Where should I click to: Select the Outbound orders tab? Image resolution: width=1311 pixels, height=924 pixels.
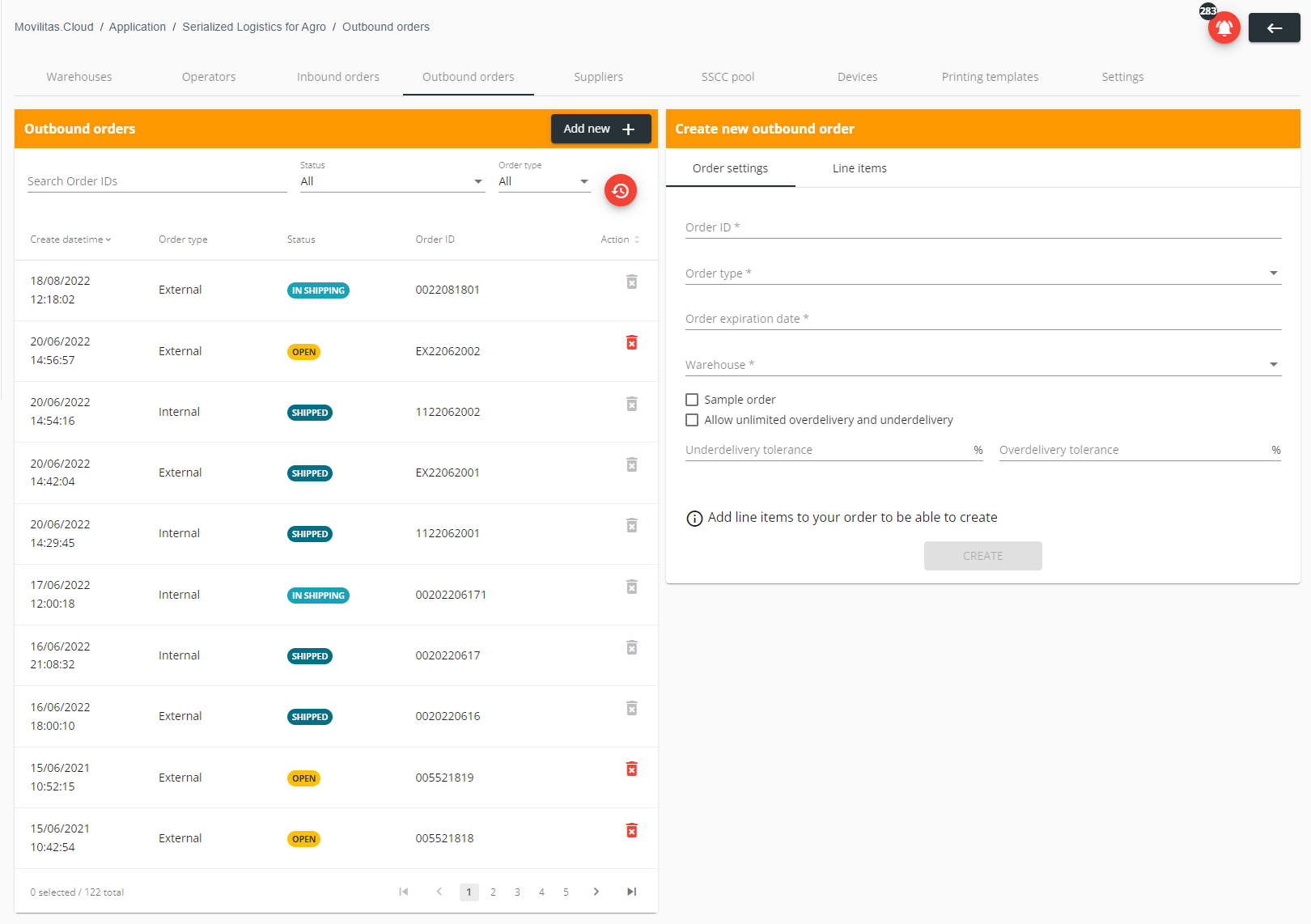[469, 77]
